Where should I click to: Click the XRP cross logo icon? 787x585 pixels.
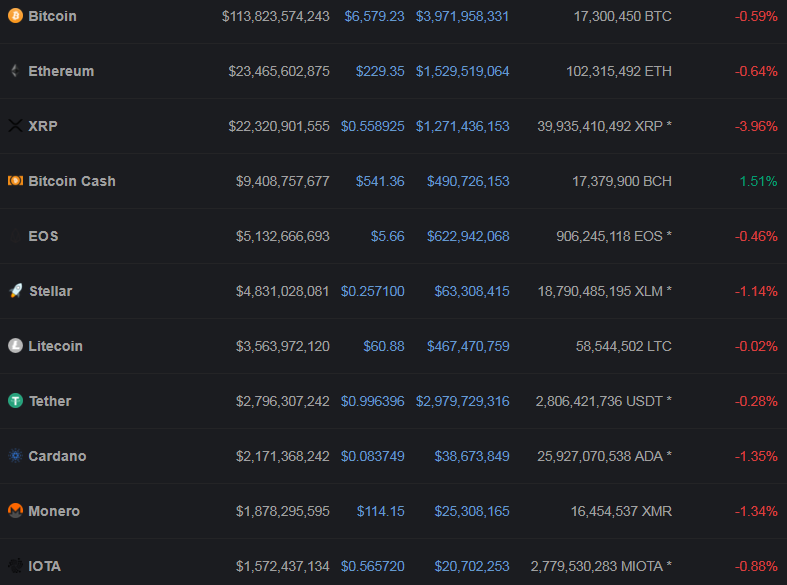click(x=16, y=126)
